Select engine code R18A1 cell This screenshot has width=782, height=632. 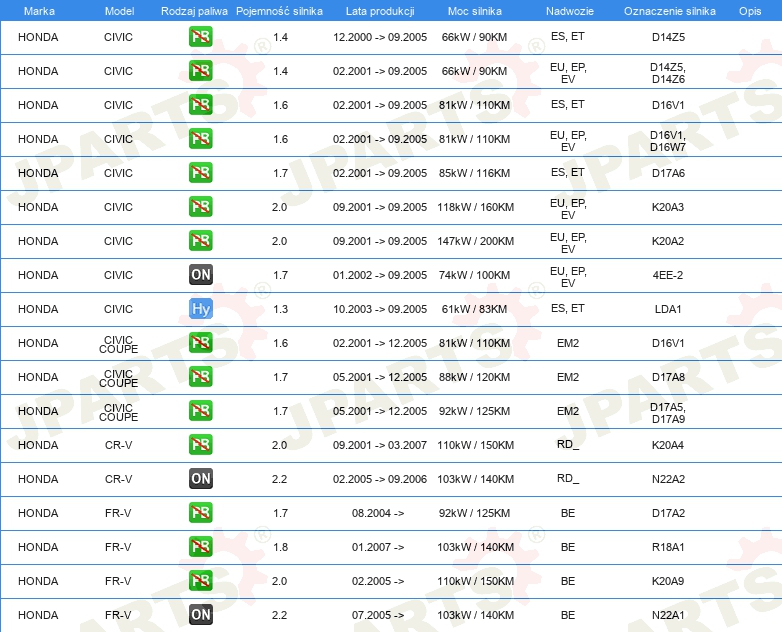[668, 547]
